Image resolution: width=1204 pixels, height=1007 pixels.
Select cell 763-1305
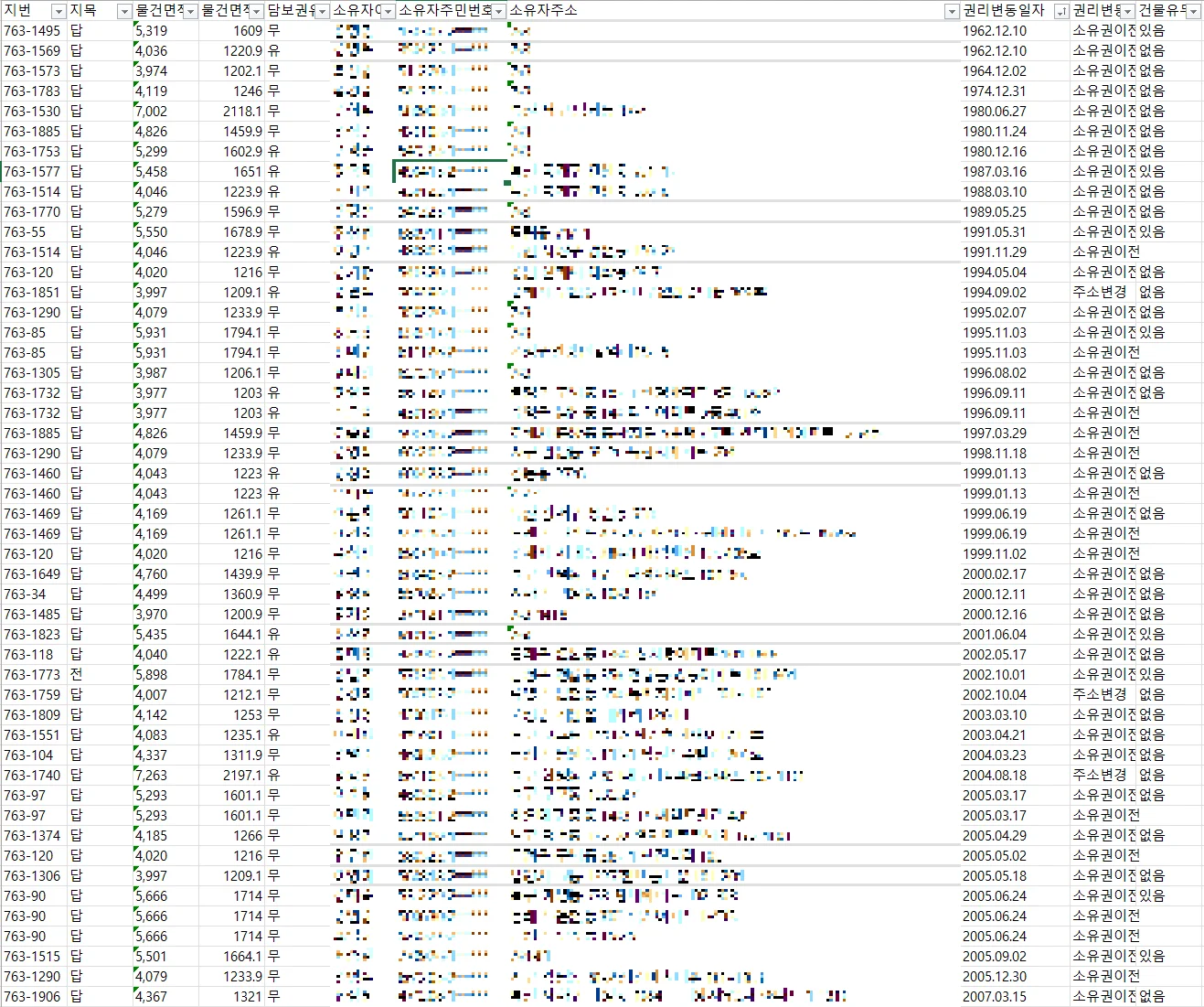tap(32, 373)
